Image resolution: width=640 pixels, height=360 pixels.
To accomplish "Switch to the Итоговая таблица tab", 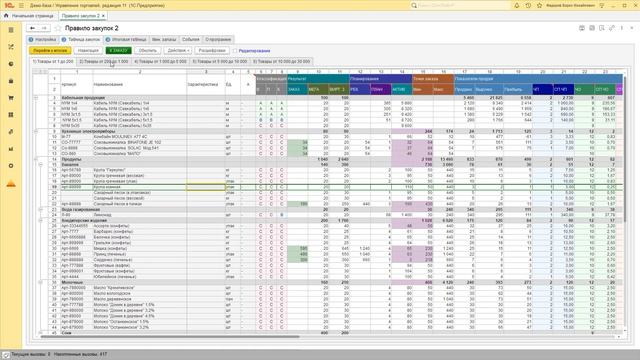I will click(126, 40).
